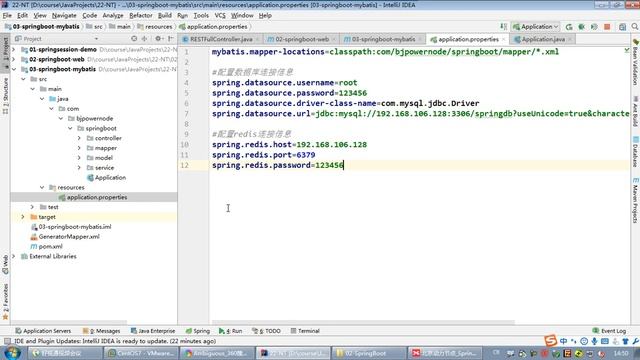This screenshot has height=360, width=640.
Task: Stop the running application (red square)
Action: point(607,27)
